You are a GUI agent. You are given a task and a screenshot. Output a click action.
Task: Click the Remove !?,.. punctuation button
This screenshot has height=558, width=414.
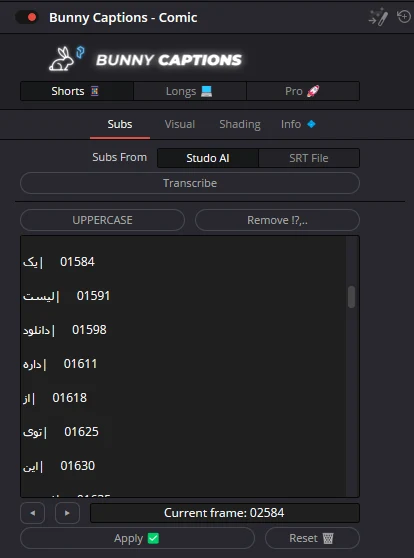pyautogui.click(x=277, y=220)
